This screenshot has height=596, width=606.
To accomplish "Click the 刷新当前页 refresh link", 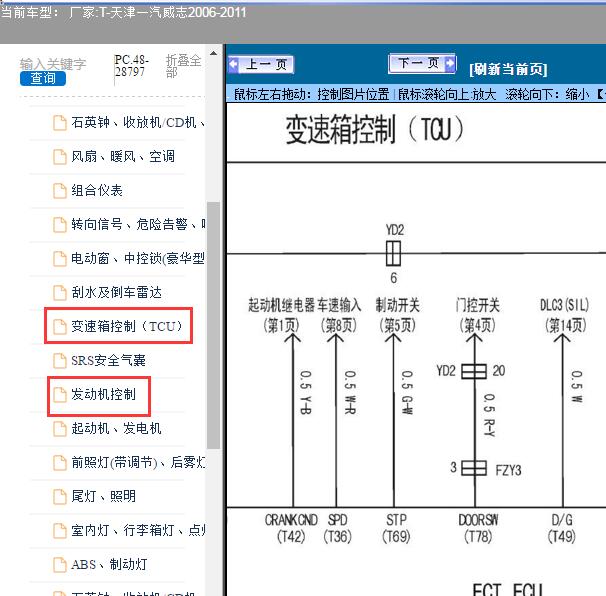I will click(x=508, y=70).
